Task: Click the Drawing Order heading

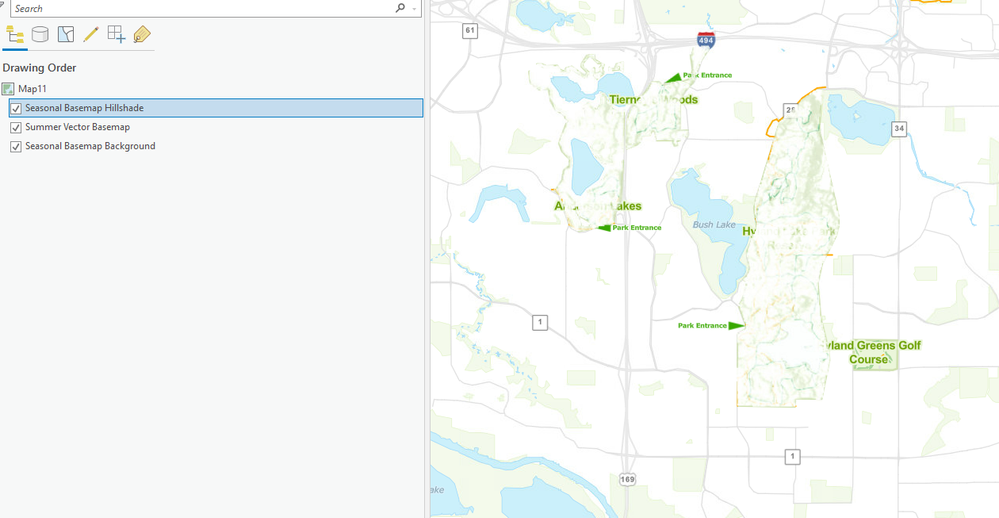Action: (40, 68)
